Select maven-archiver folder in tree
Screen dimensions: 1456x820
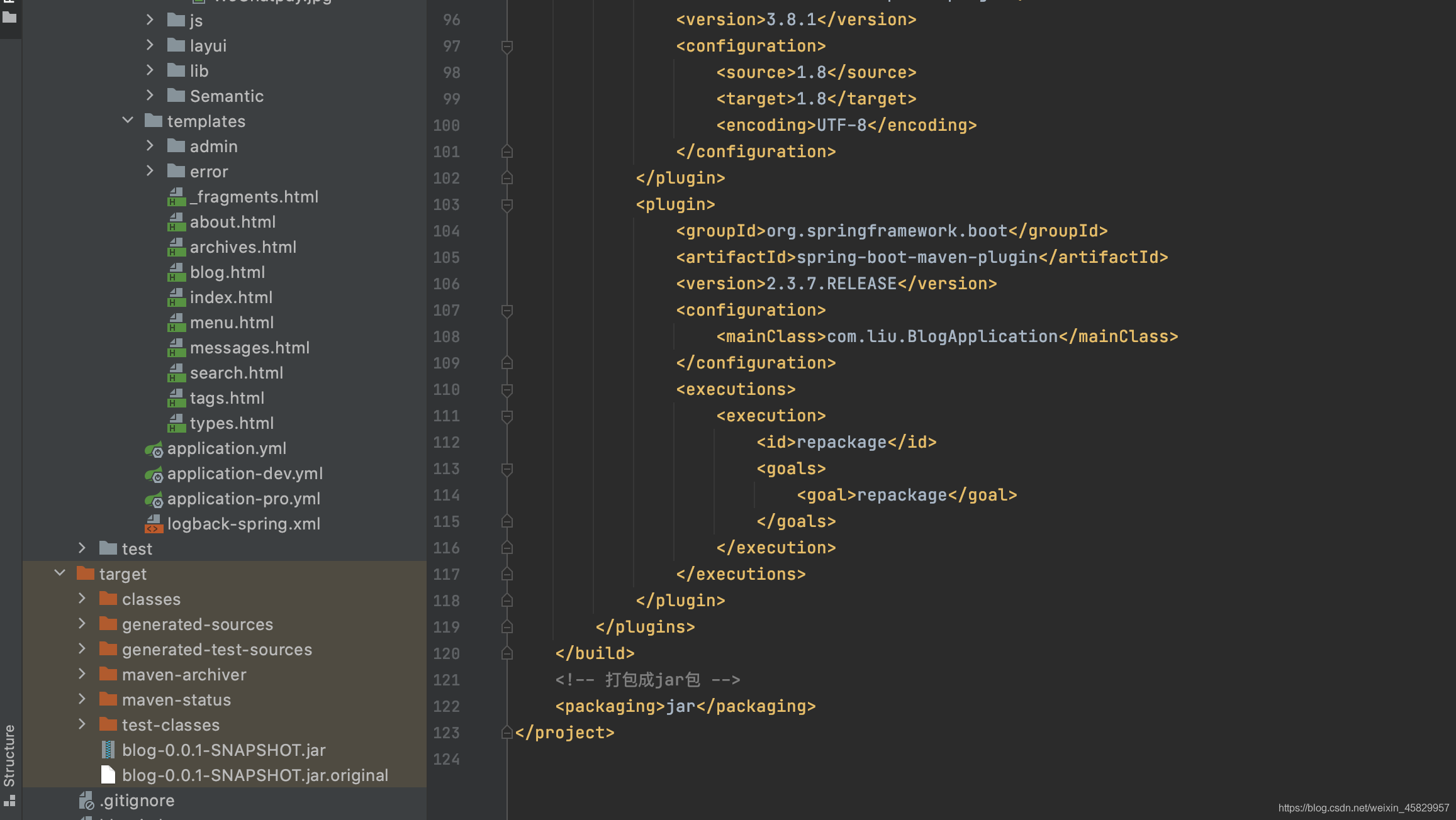(x=184, y=675)
